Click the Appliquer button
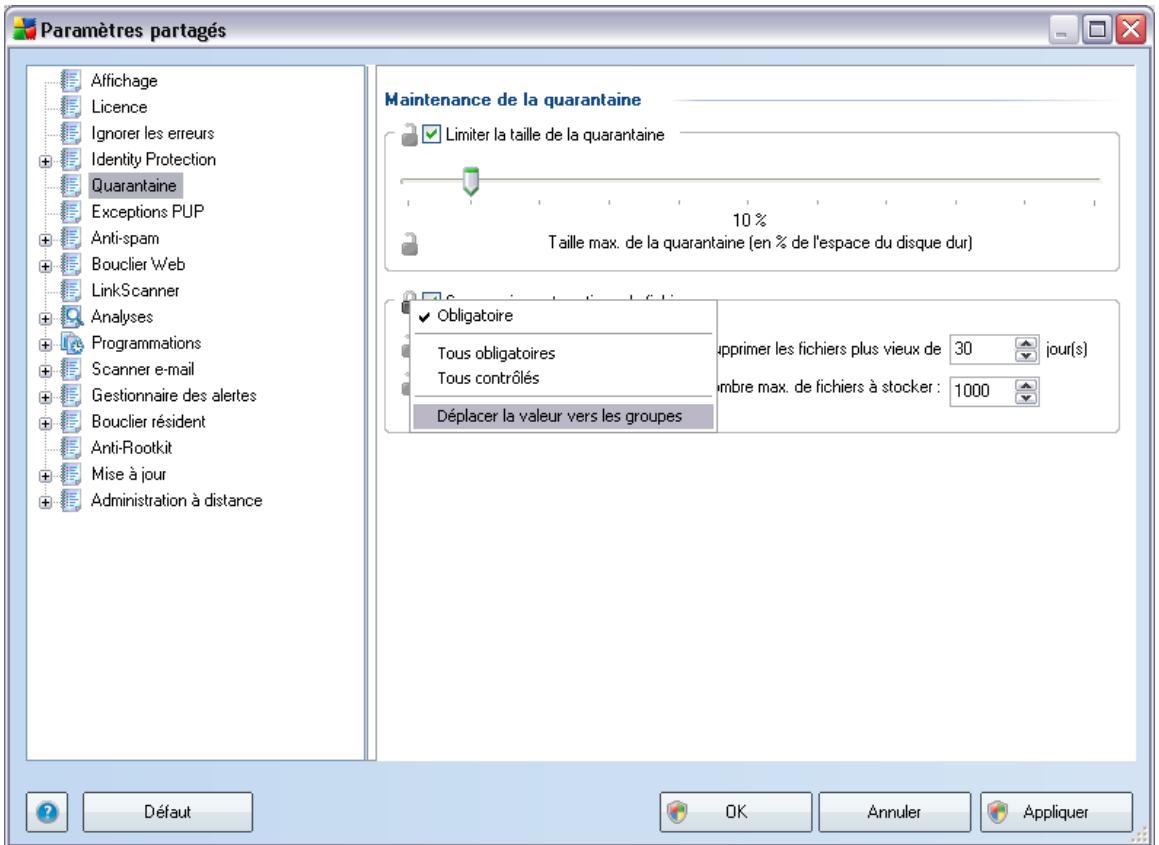 click(x=1057, y=812)
